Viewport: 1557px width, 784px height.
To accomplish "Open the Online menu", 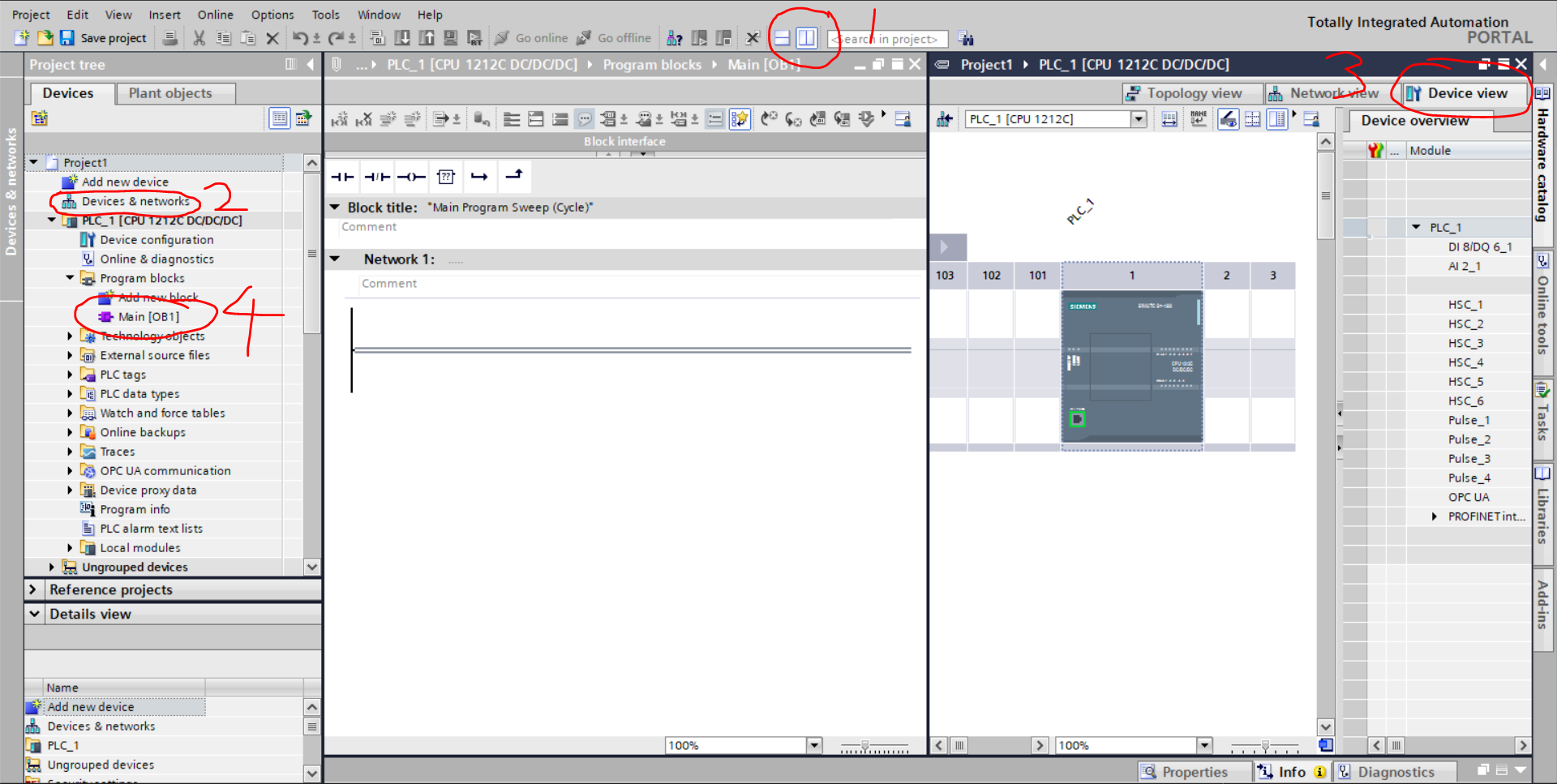I will tap(215, 15).
